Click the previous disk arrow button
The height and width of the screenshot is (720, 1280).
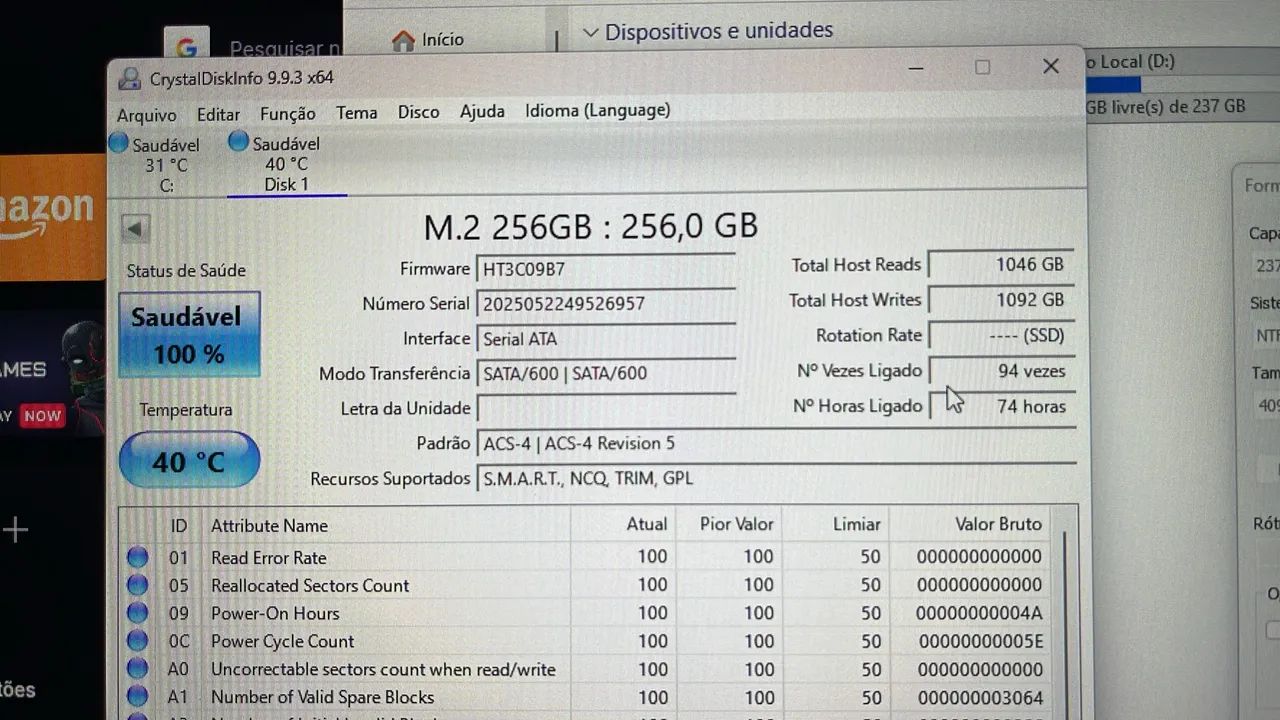136,228
